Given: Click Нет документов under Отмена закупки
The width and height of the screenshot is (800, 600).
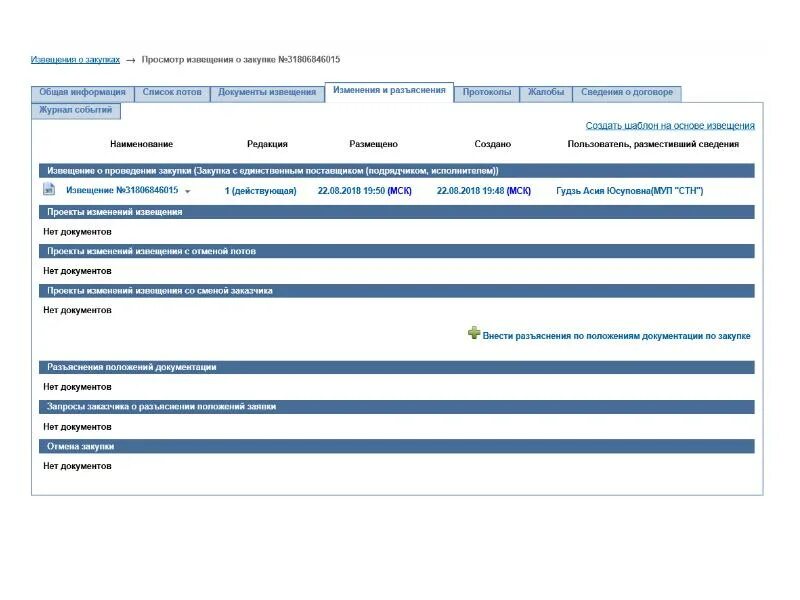Looking at the screenshot, I should [77, 466].
